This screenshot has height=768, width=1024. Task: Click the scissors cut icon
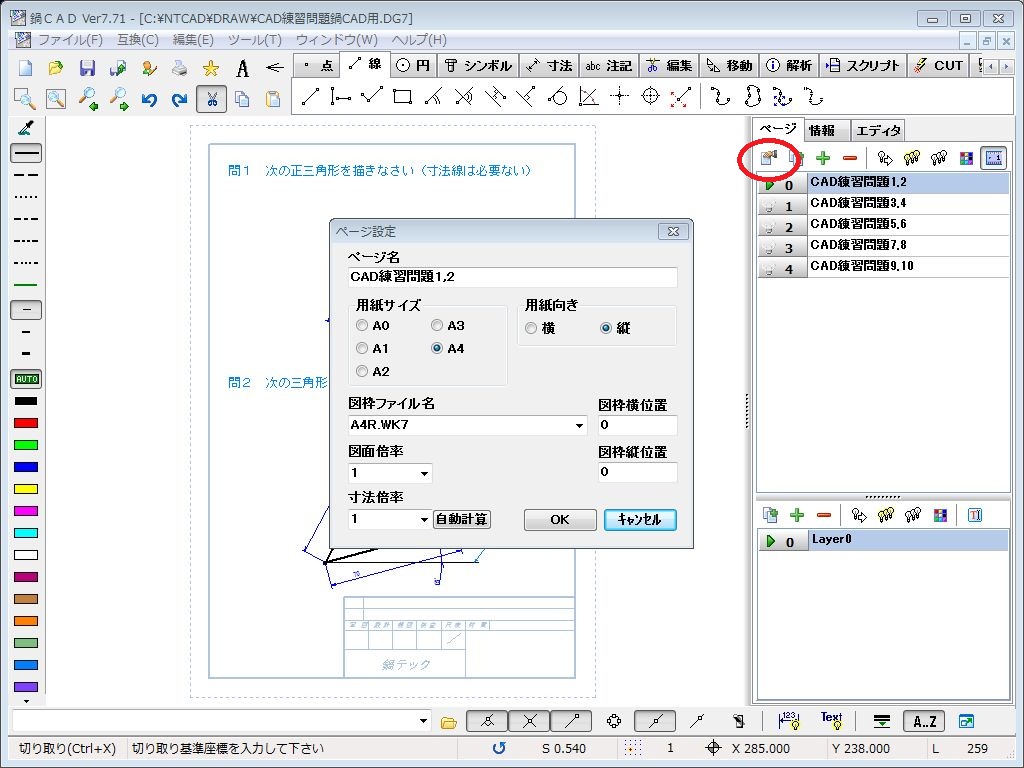(x=212, y=99)
